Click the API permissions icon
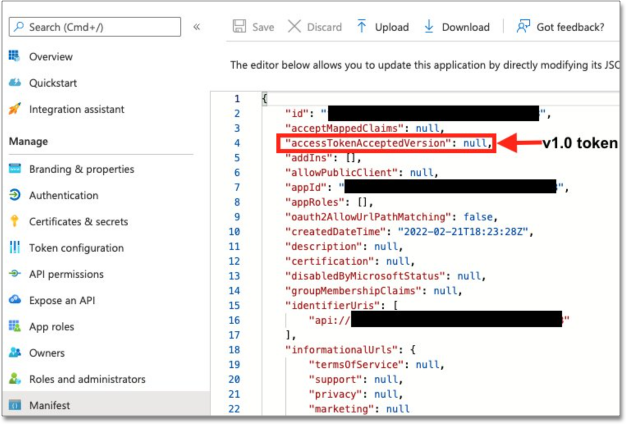The width and height of the screenshot is (626, 424). [x=15, y=274]
